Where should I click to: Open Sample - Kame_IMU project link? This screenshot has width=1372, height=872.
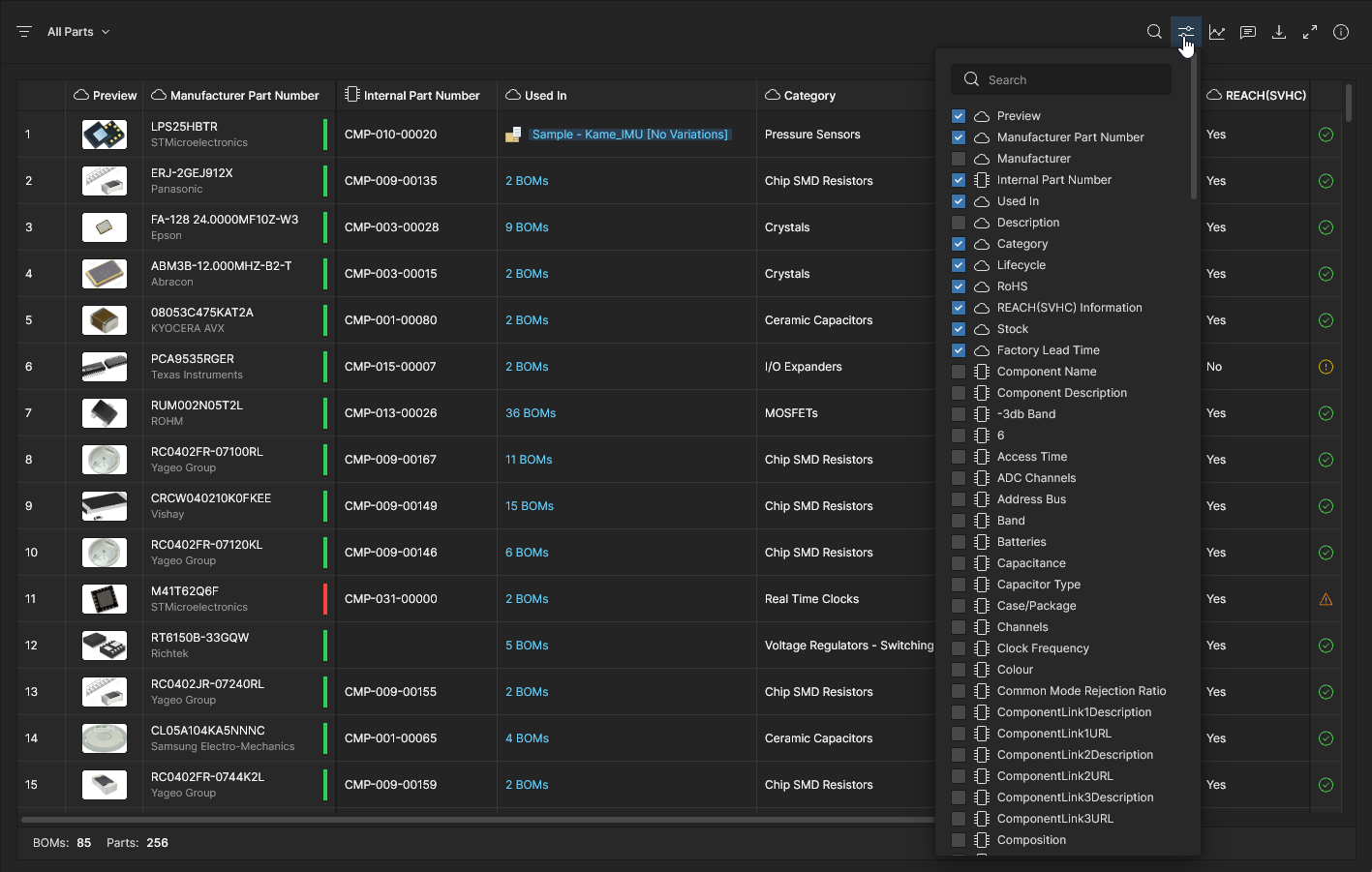(x=629, y=135)
